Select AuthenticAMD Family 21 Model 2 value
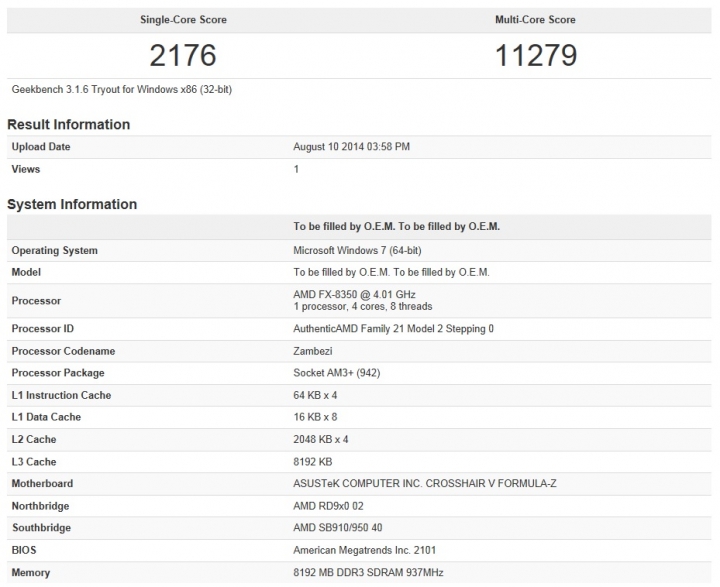720x587 pixels. 394,329
